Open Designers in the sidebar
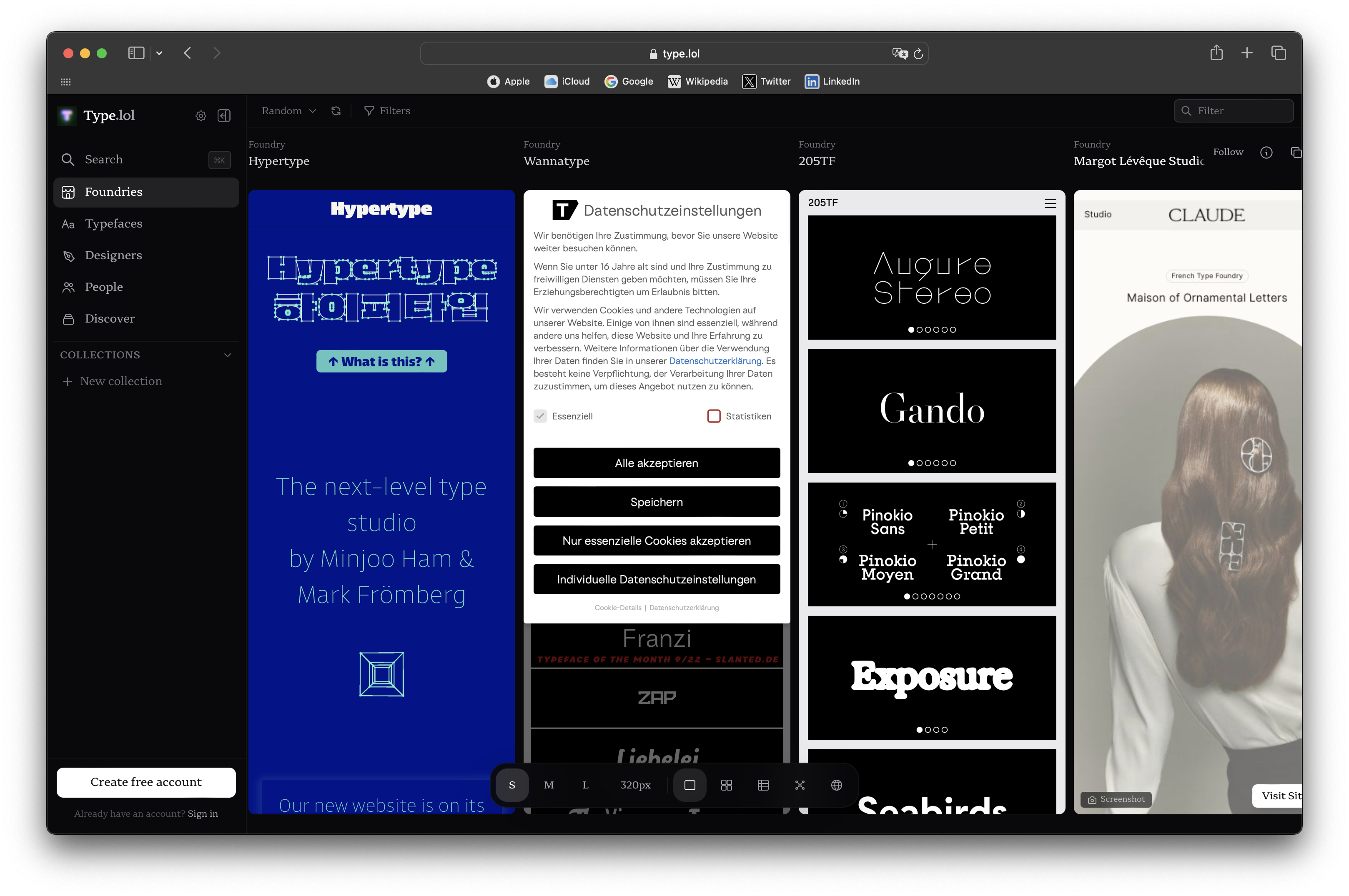Screen dimensions: 1349x896 coord(113,255)
